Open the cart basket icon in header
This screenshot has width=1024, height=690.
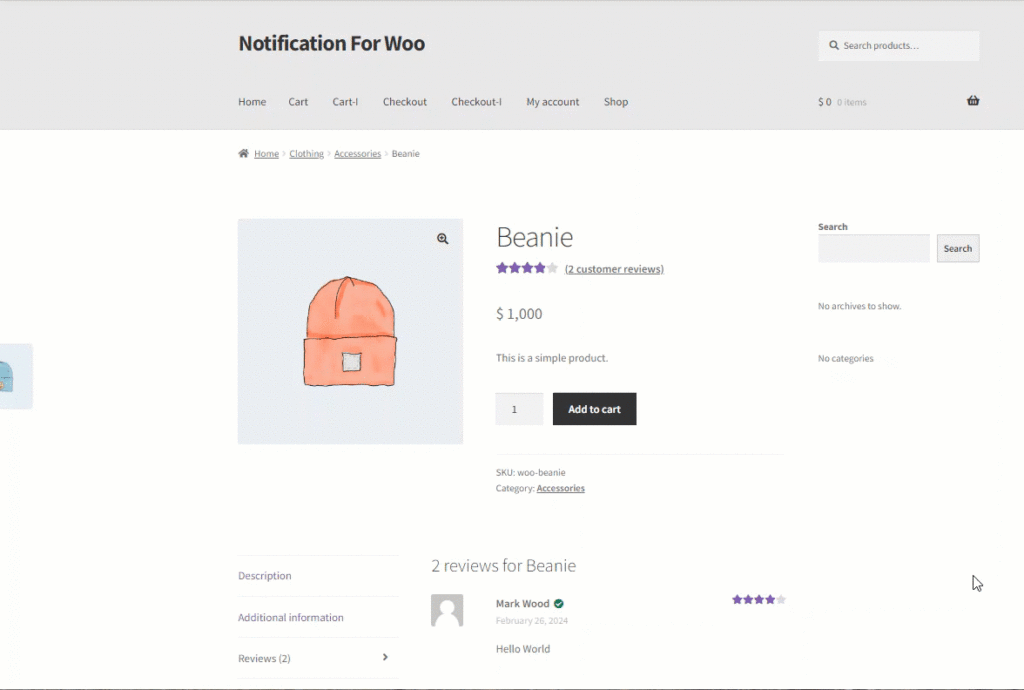(973, 101)
